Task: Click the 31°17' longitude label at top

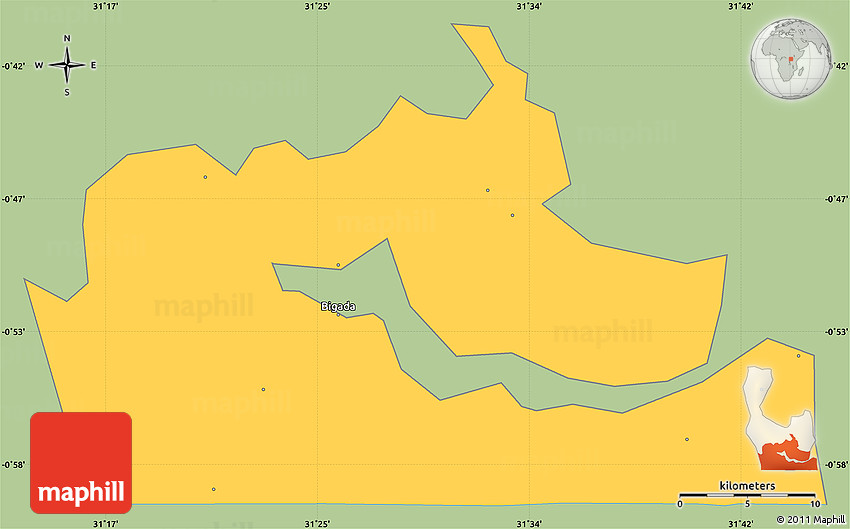Action: pyautogui.click(x=106, y=7)
